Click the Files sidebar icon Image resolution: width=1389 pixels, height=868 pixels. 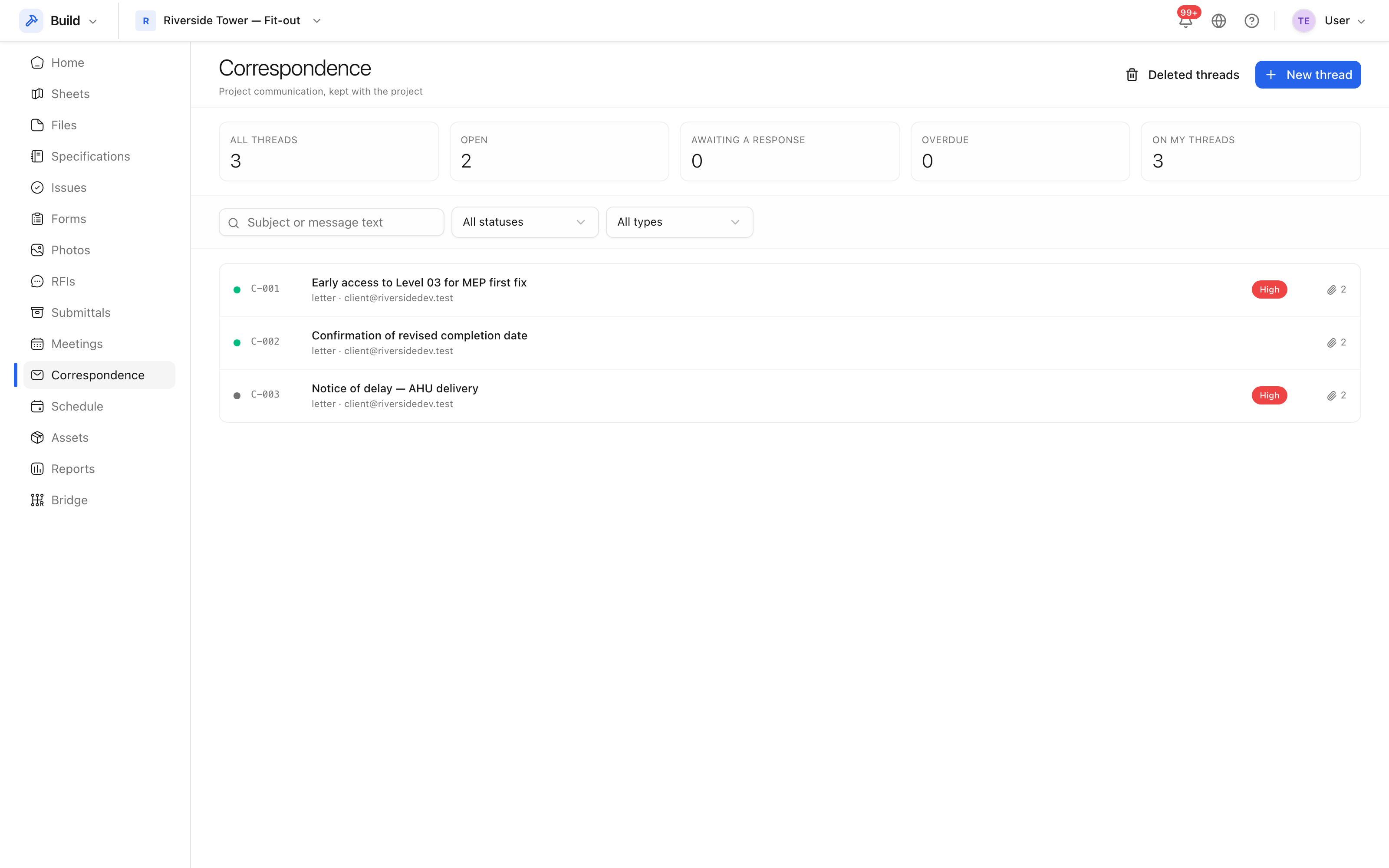[37, 125]
